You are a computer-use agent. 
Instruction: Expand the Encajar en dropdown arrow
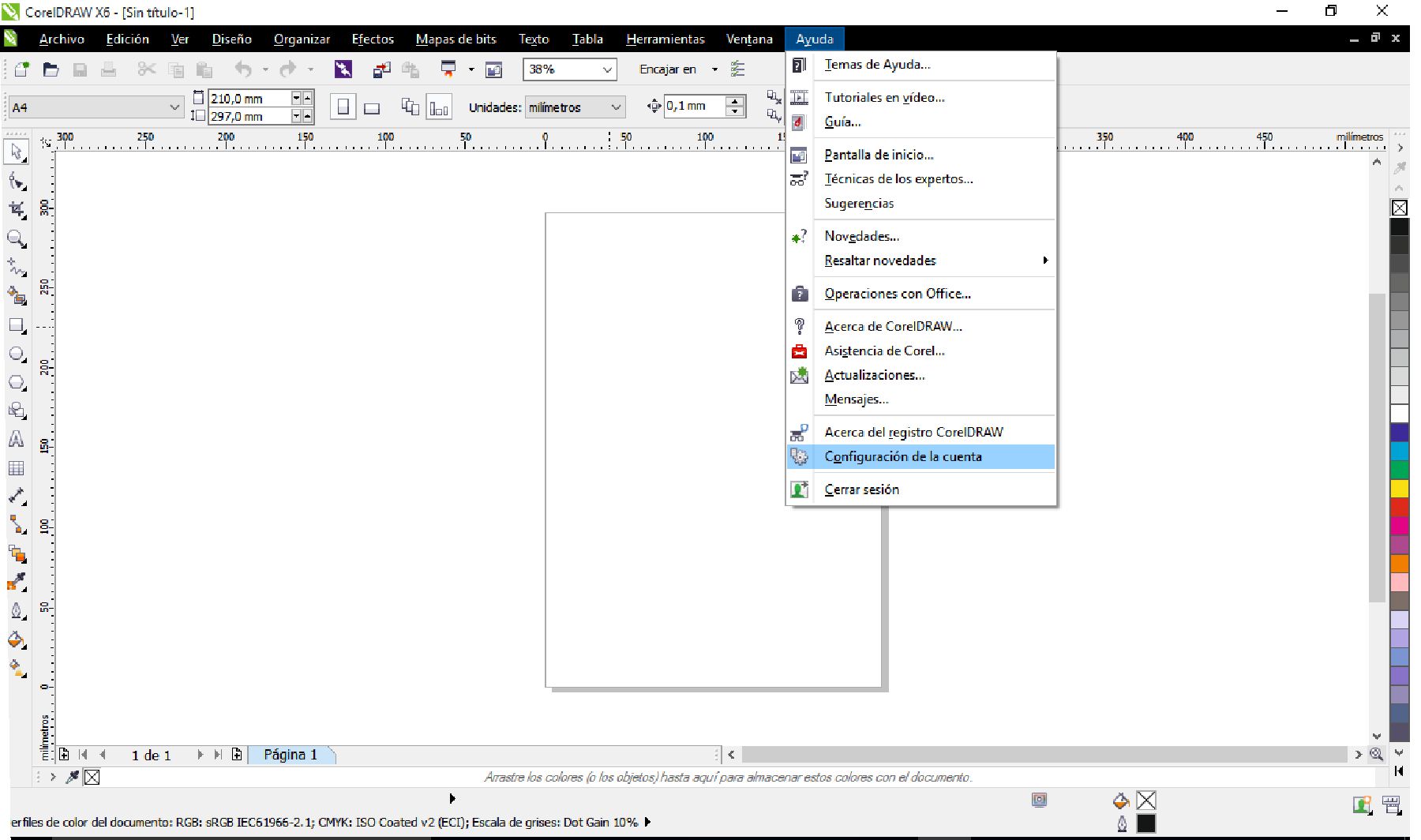coord(714,69)
